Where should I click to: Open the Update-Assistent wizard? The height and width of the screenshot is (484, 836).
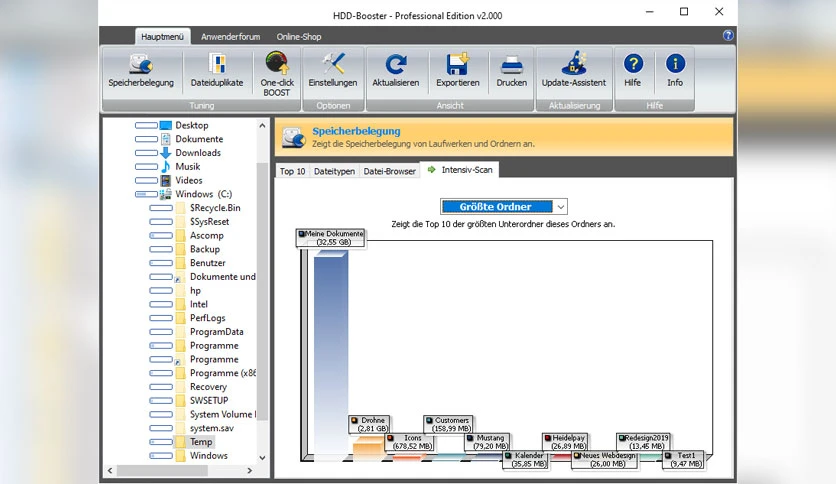point(574,71)
